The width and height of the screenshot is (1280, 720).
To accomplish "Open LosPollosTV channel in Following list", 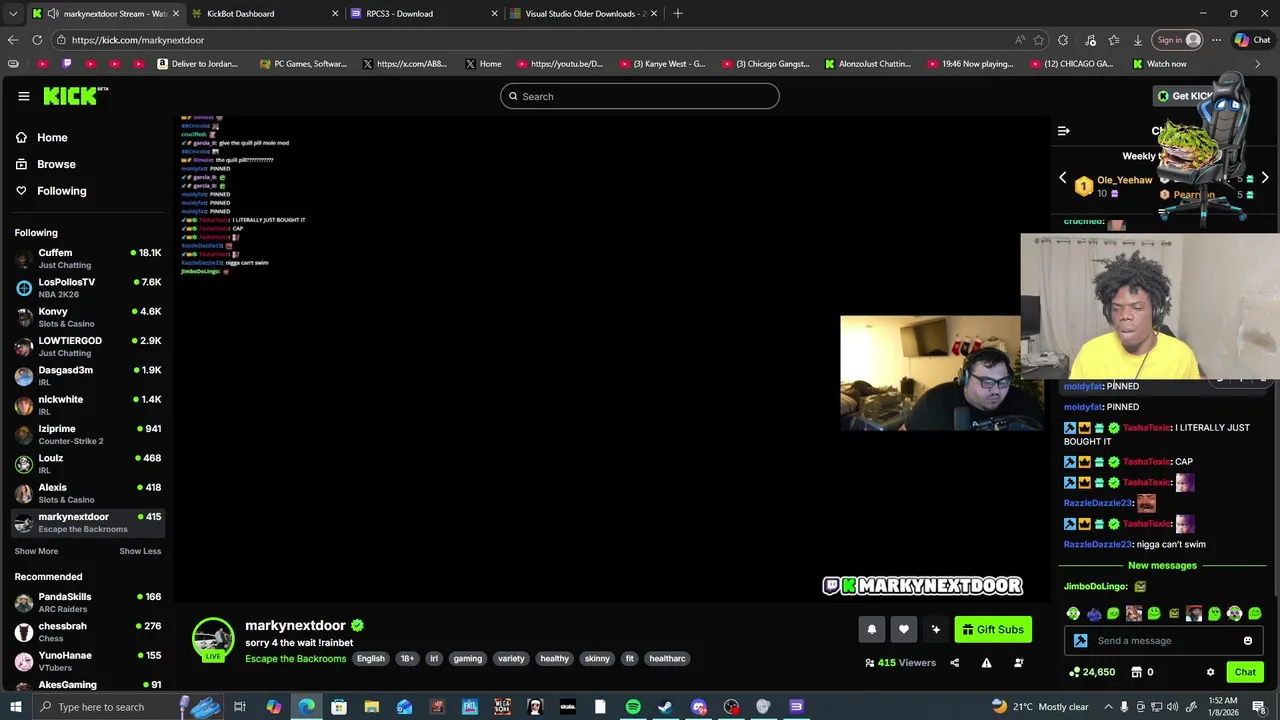I will pos(88,288).
